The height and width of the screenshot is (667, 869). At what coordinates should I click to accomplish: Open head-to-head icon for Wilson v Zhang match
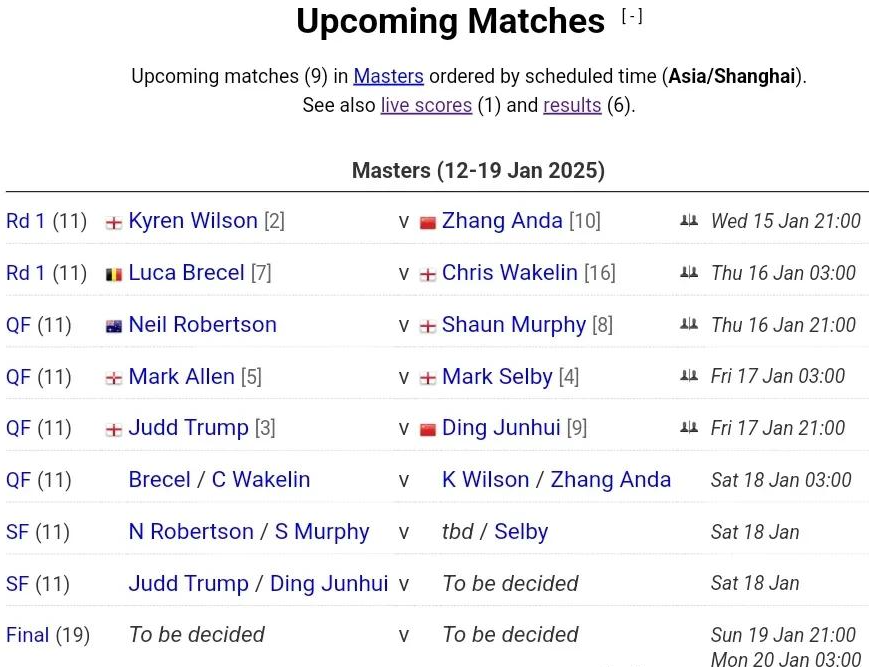[x=688, y=221]
